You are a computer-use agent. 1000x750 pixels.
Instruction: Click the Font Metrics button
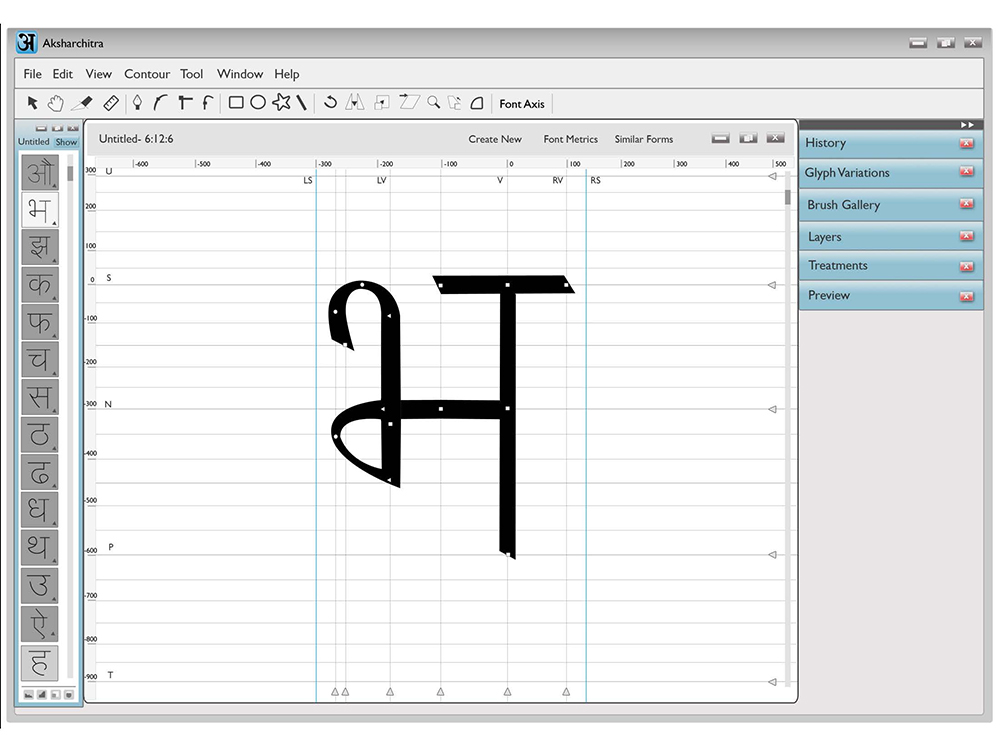570,139
